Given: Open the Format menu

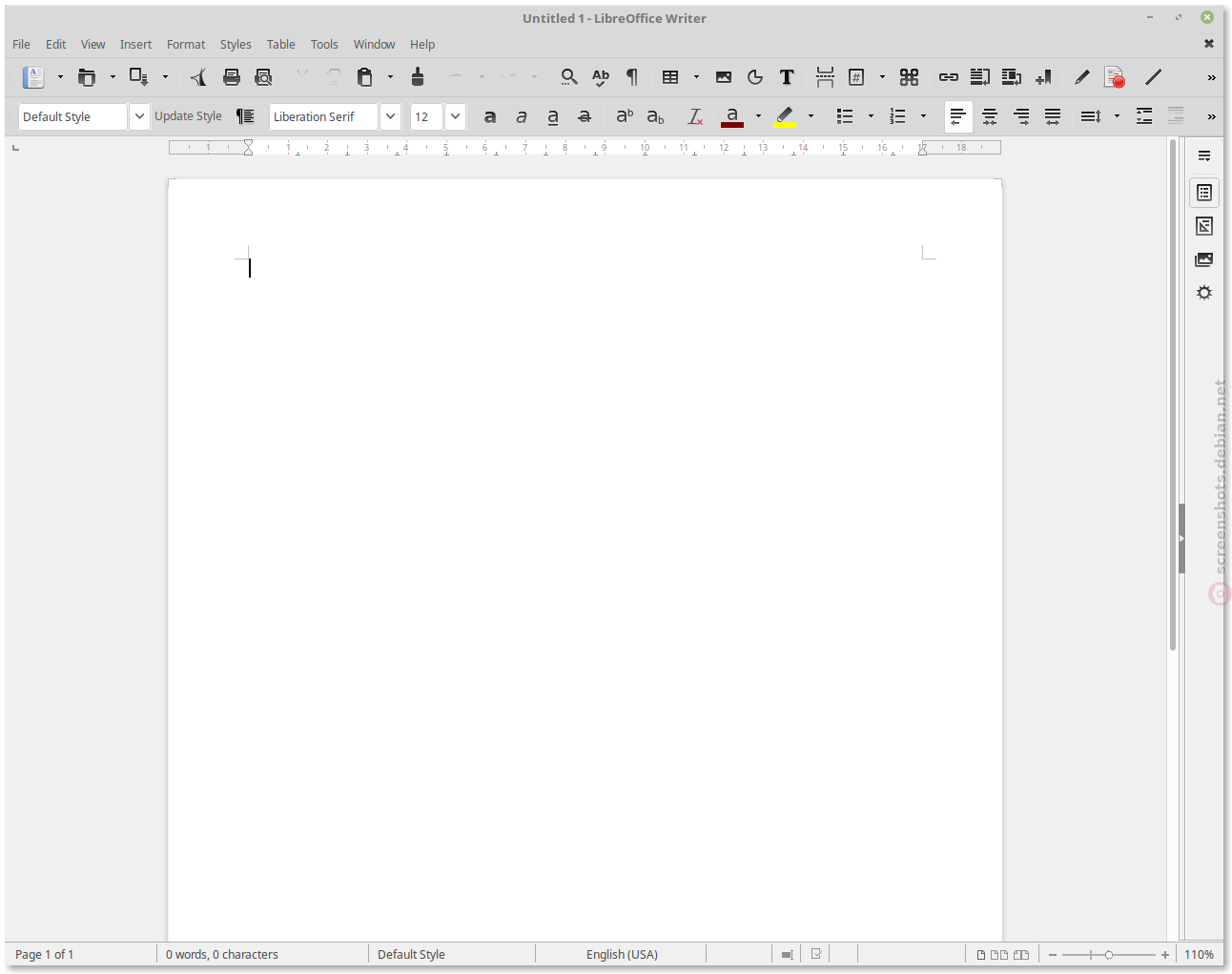Looking at the screenshot, I should [186, 45].
